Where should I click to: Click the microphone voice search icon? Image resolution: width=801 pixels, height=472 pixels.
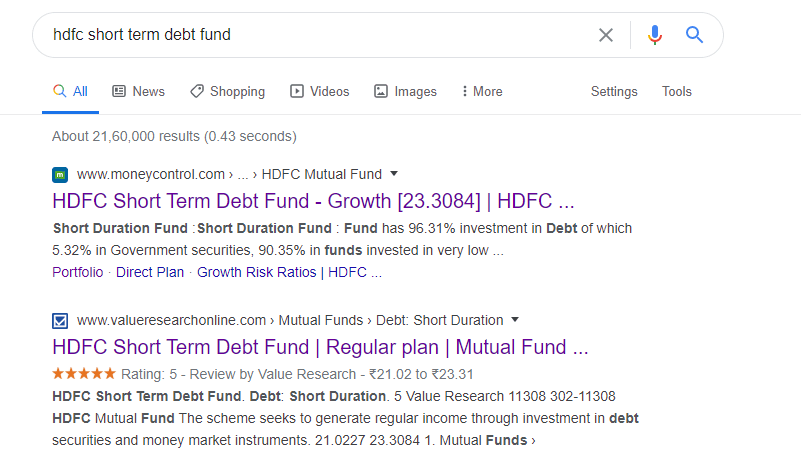[x=655, y=35]
